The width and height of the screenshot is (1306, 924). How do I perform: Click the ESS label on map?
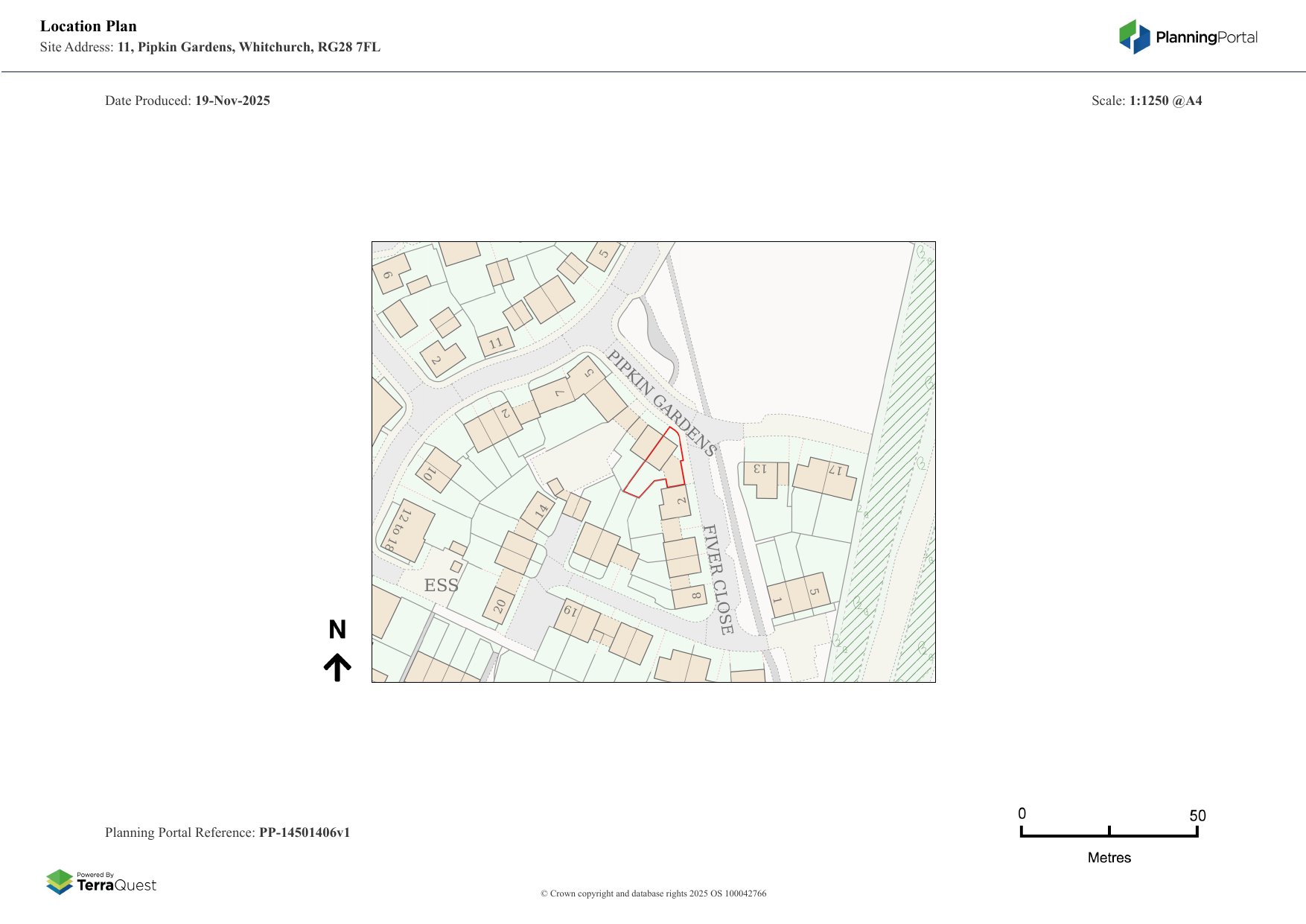click(x=441, y=585)
